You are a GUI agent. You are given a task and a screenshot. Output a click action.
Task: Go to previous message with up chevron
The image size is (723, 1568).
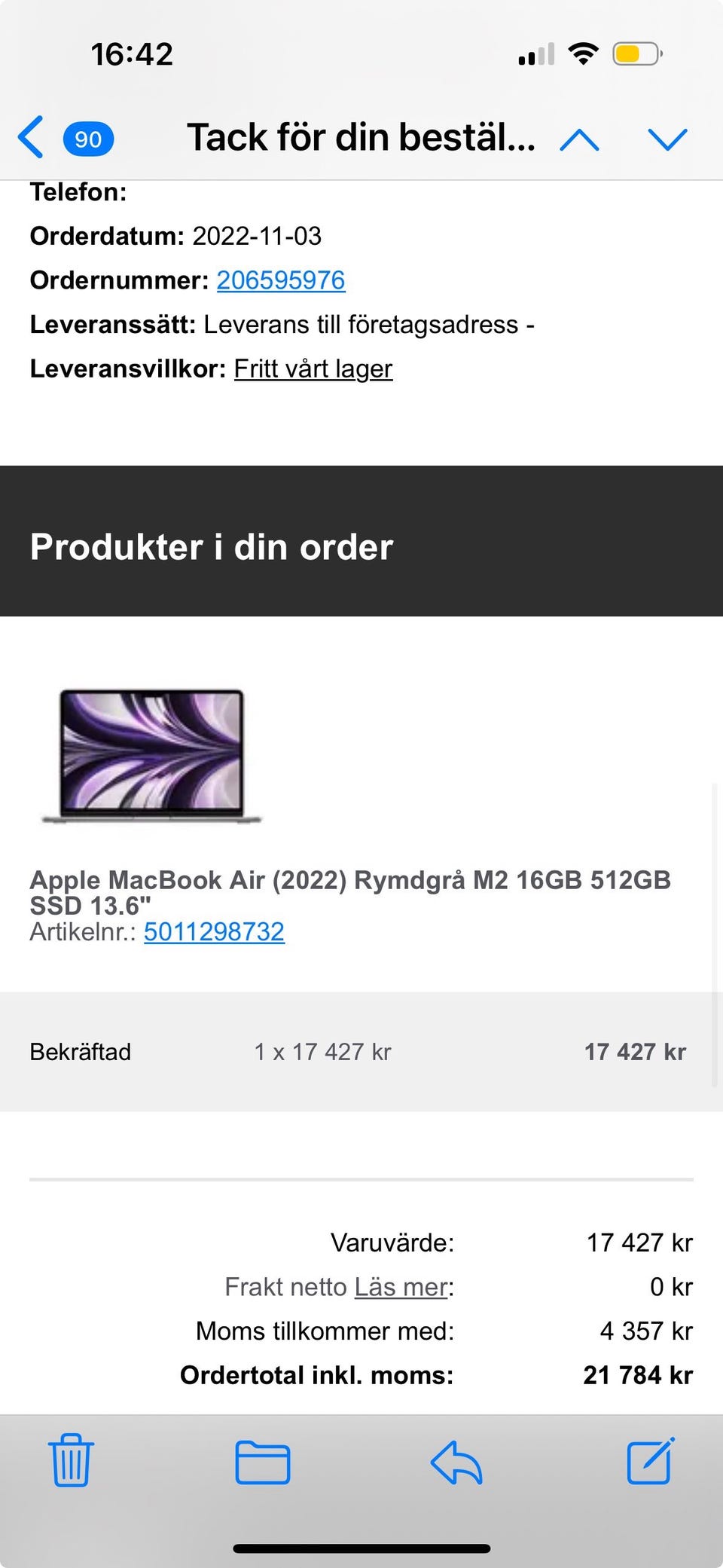tap(579, 139)
